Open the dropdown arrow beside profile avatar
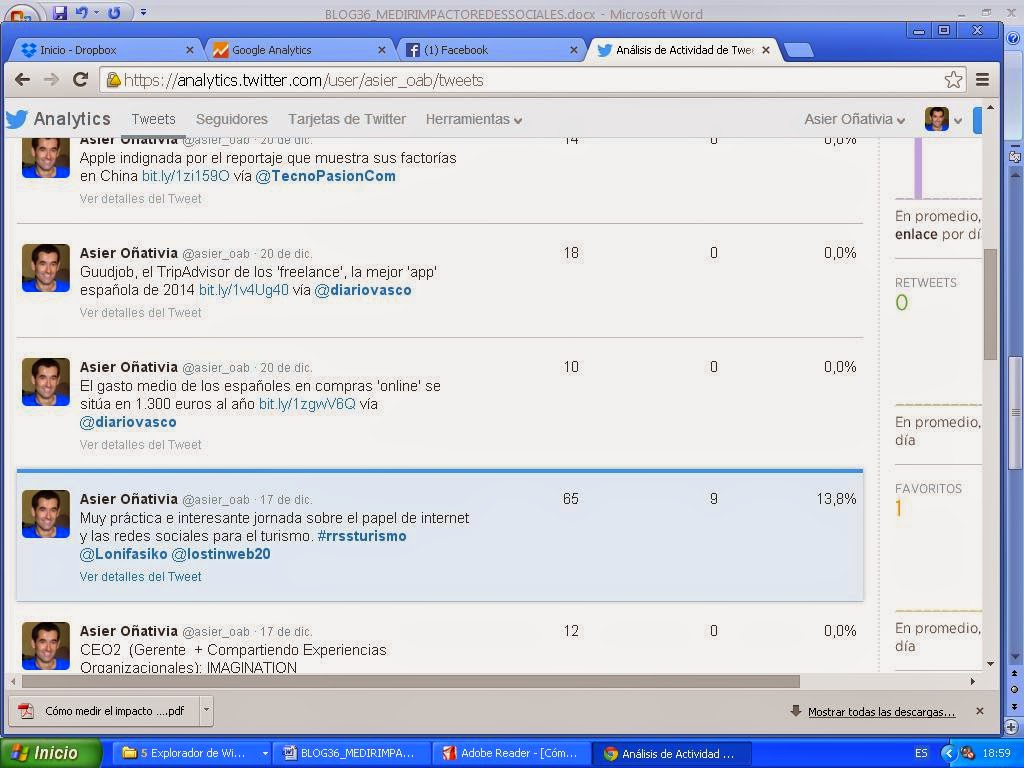The height and width of the screenshot is (768, 1024). click(957, 120)
